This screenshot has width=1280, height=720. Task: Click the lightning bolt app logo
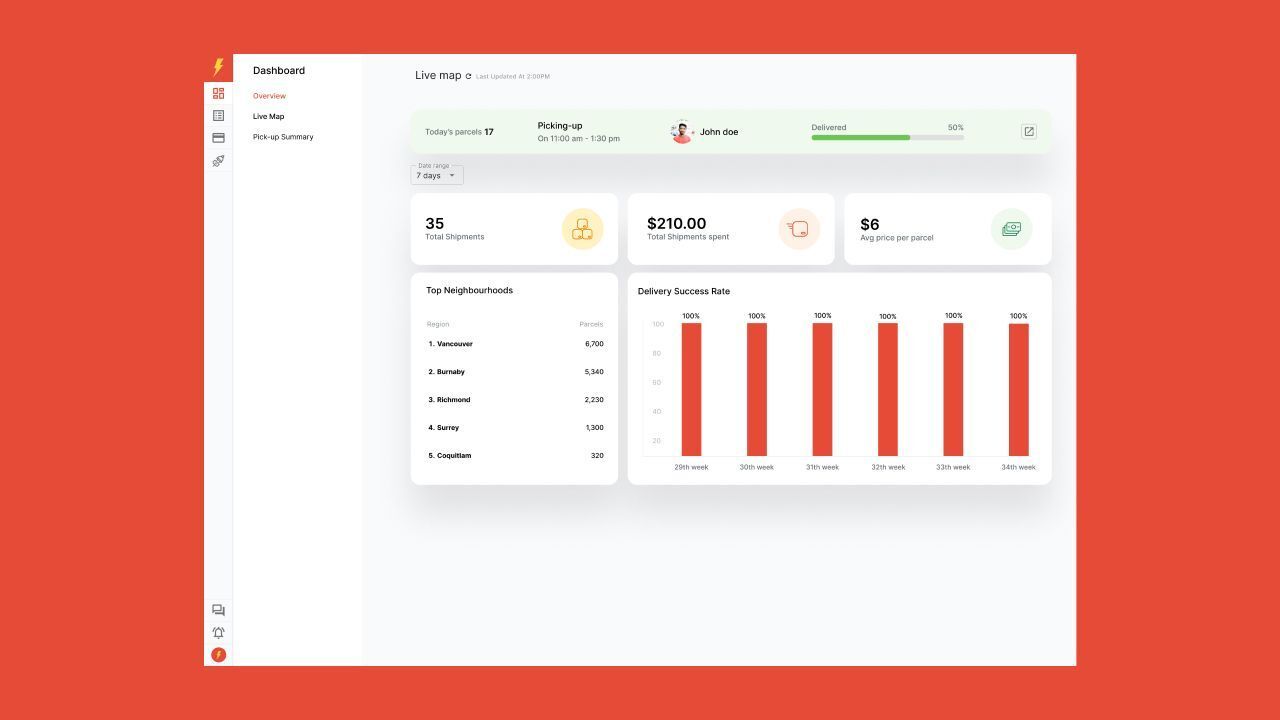click(218, 65)
